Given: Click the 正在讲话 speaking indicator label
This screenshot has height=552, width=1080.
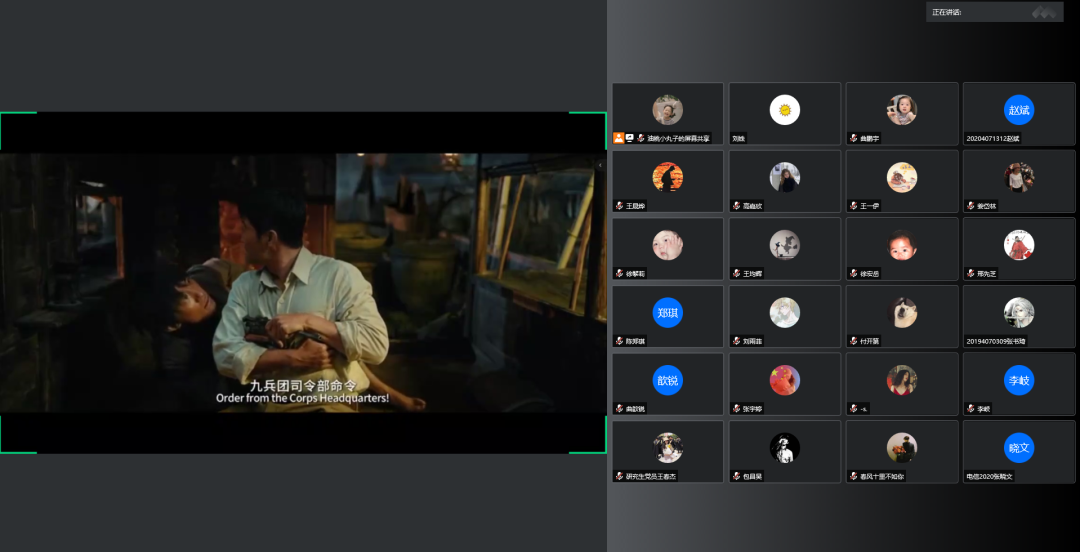Looking at the screenshot, I should (947, 12).
